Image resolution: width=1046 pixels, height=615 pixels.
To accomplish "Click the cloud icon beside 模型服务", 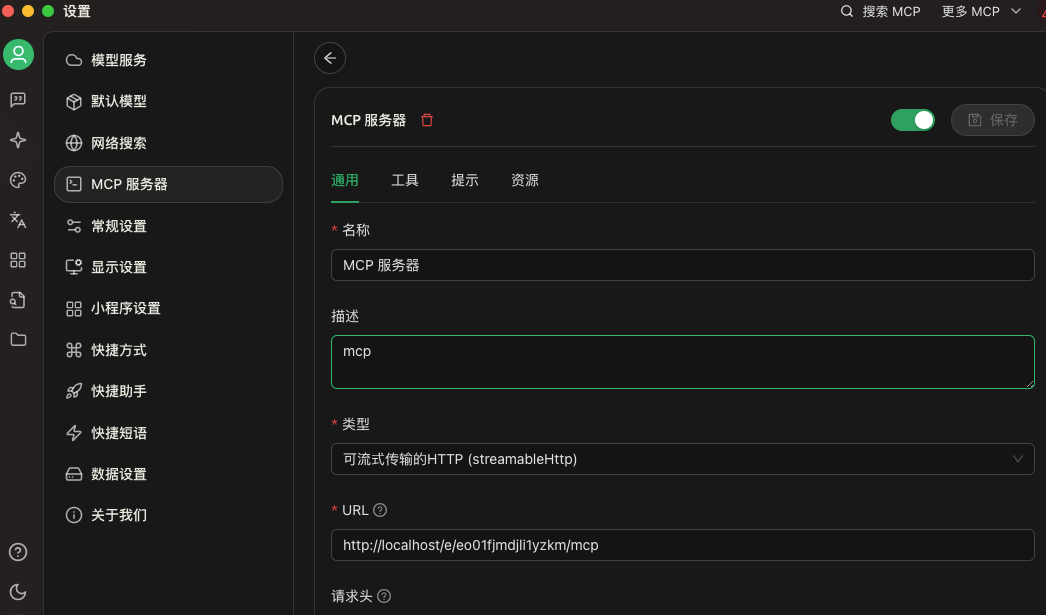I will point(74,60).
